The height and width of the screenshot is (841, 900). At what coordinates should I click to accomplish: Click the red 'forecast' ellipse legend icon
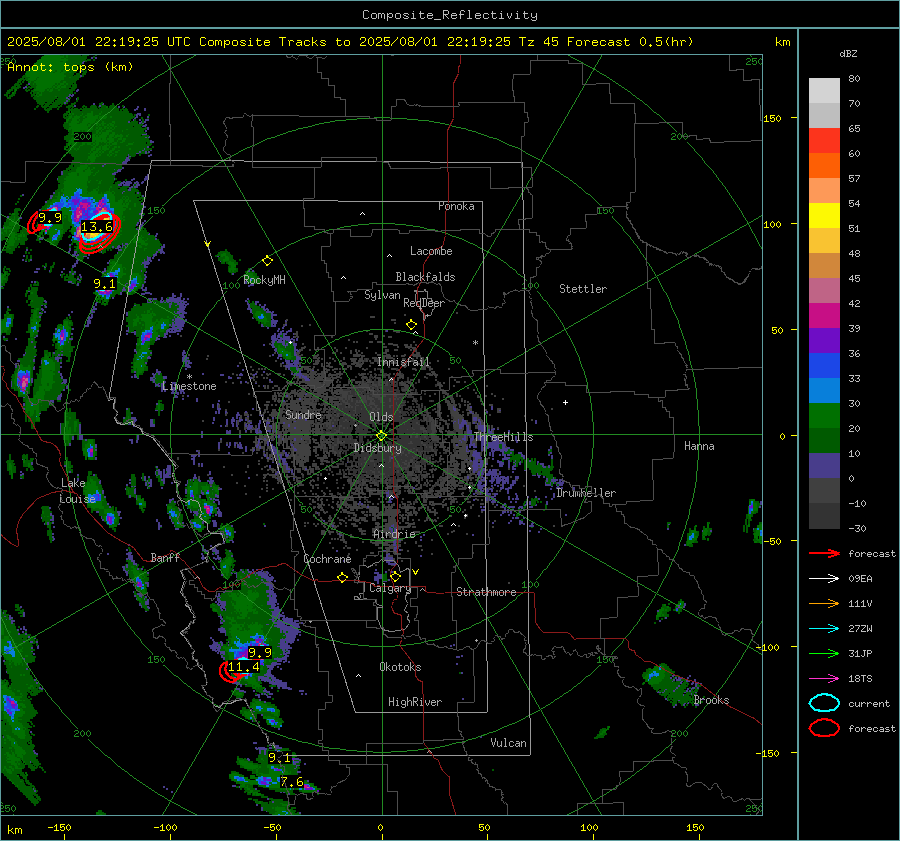(824, 728)
